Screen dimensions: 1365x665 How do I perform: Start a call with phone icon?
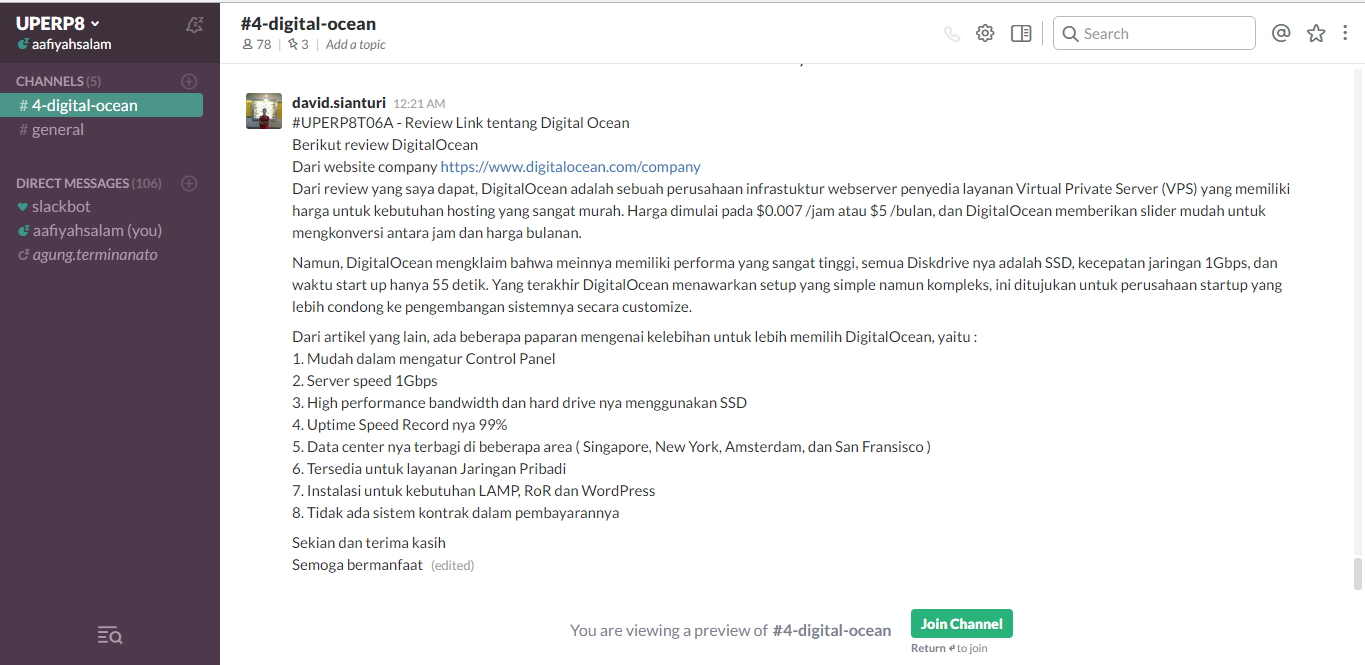(x=952, y=33)
